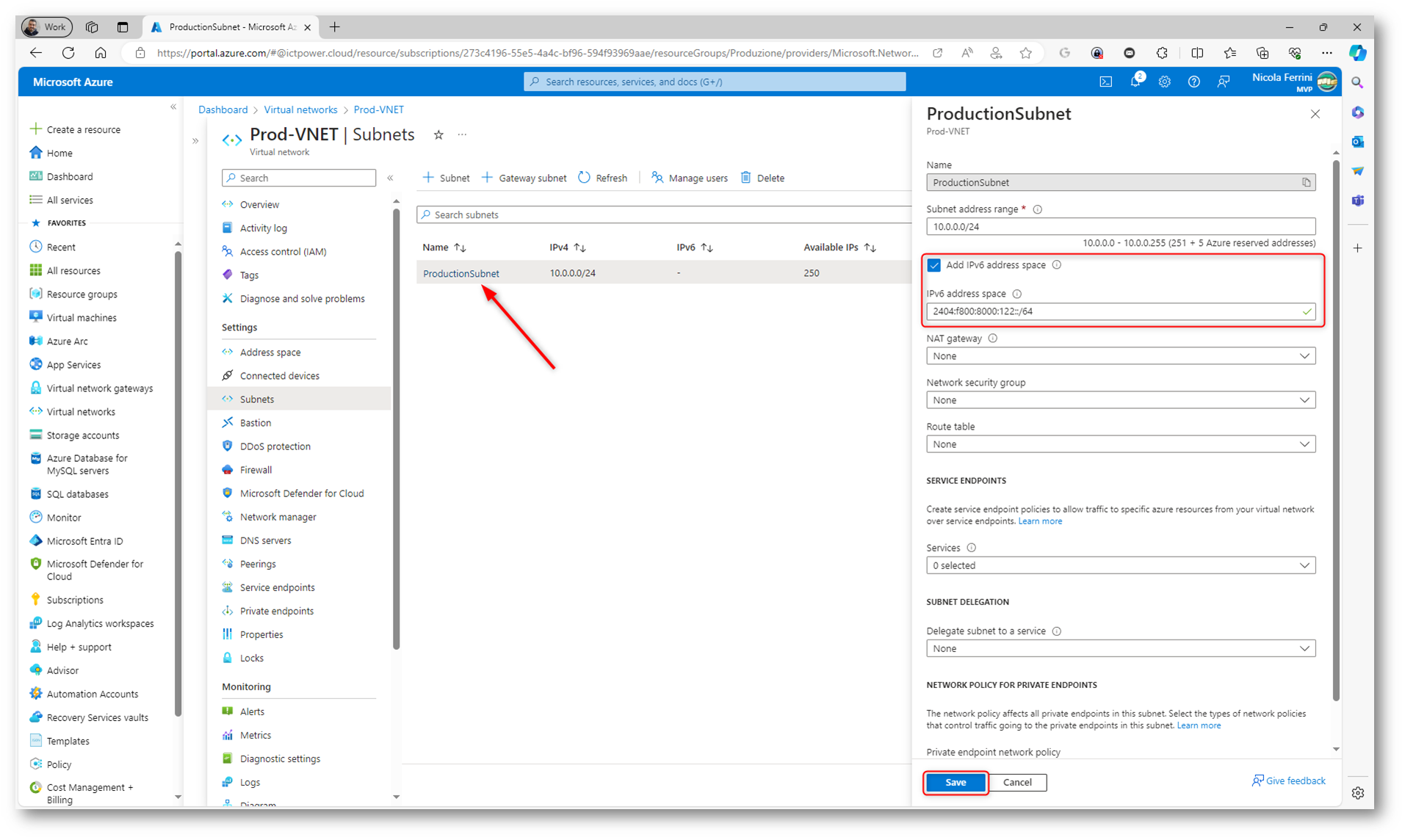
Task: Open Learn more link under Service Endpoints
Action: pyautogui.click(x=1040, y=521)
